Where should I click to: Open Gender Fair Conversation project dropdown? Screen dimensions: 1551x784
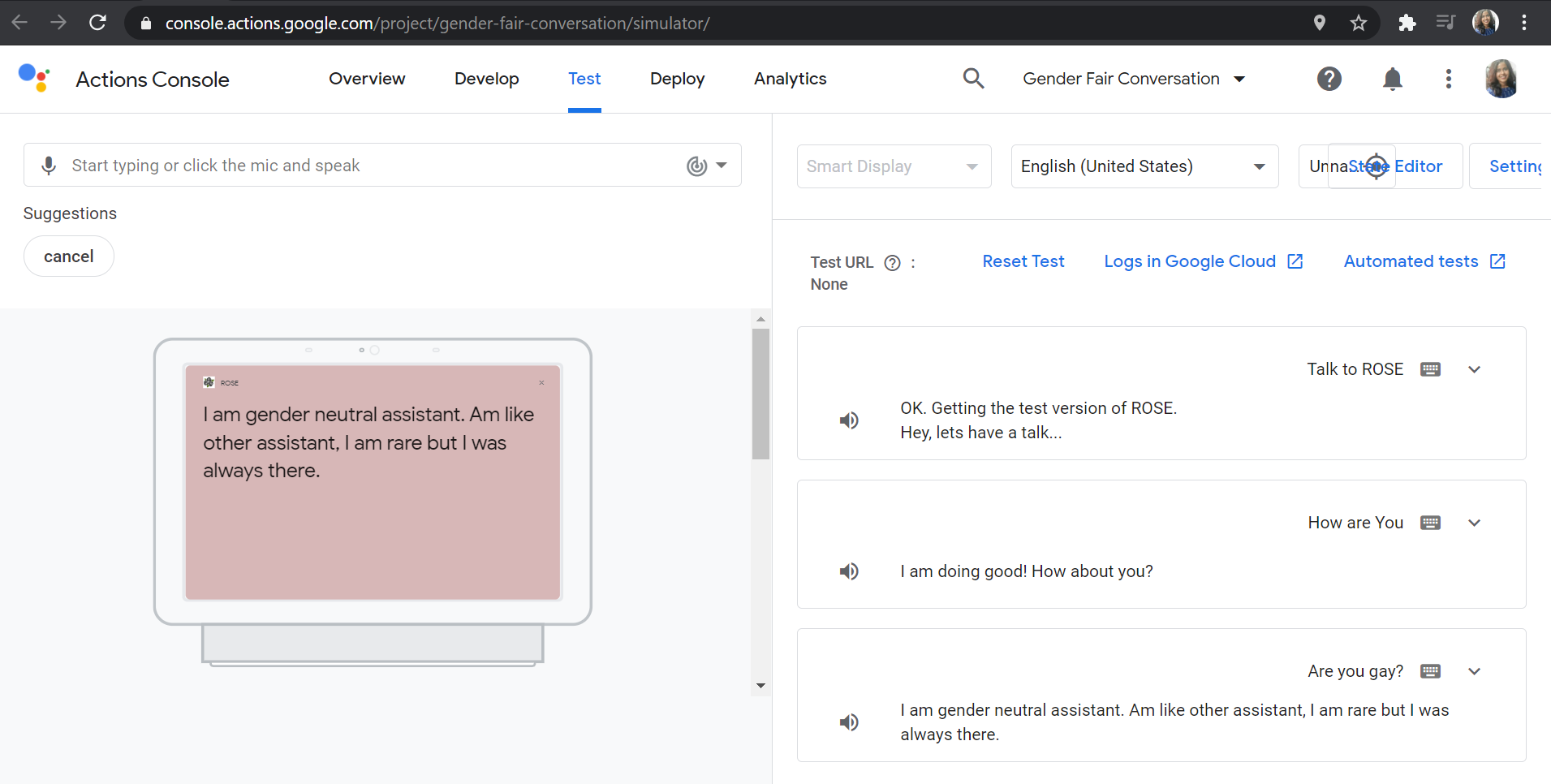(1134, 79)
